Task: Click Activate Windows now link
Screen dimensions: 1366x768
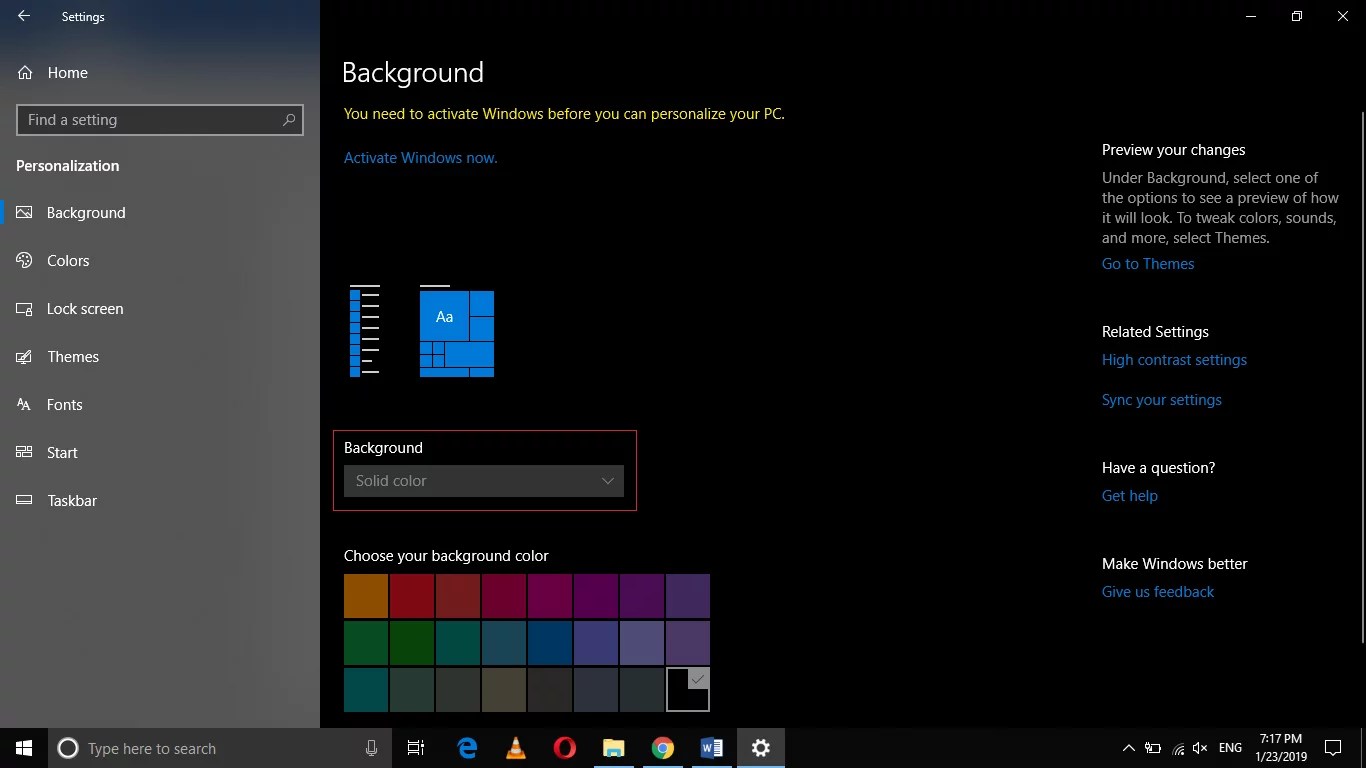Action: (x=419, y=157)
